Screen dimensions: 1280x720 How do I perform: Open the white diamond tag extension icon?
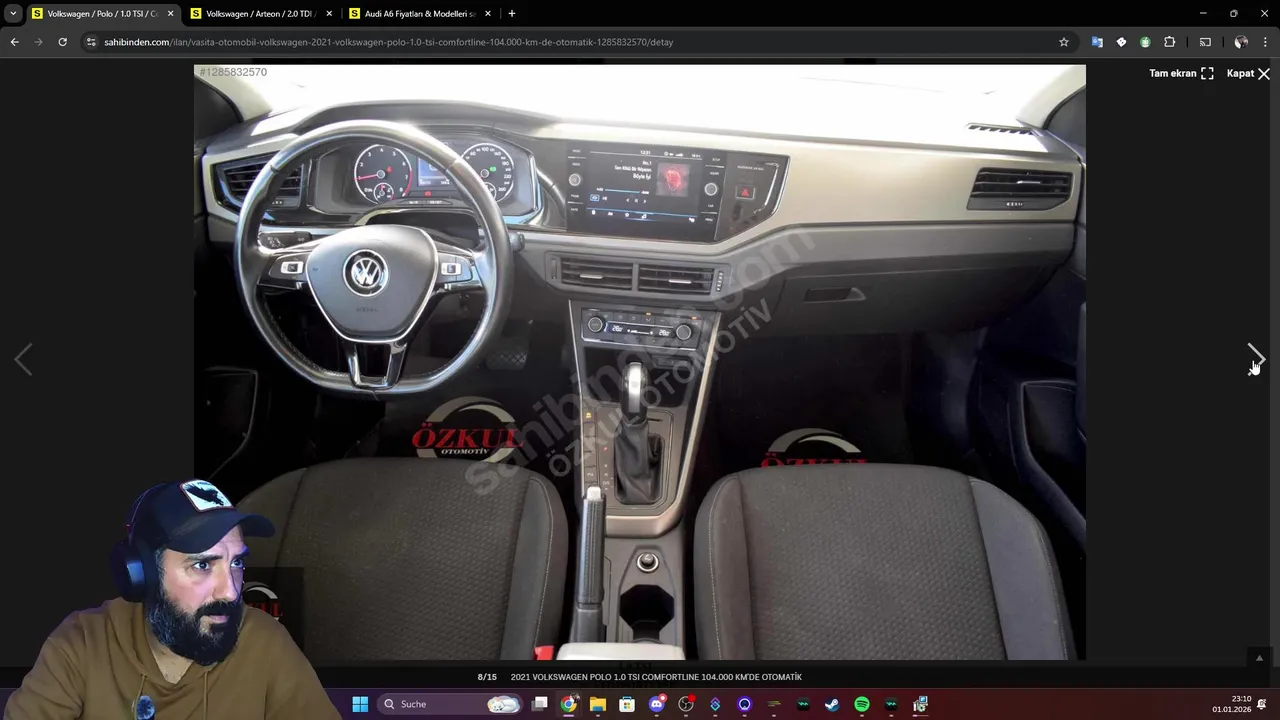point(1121,42)
